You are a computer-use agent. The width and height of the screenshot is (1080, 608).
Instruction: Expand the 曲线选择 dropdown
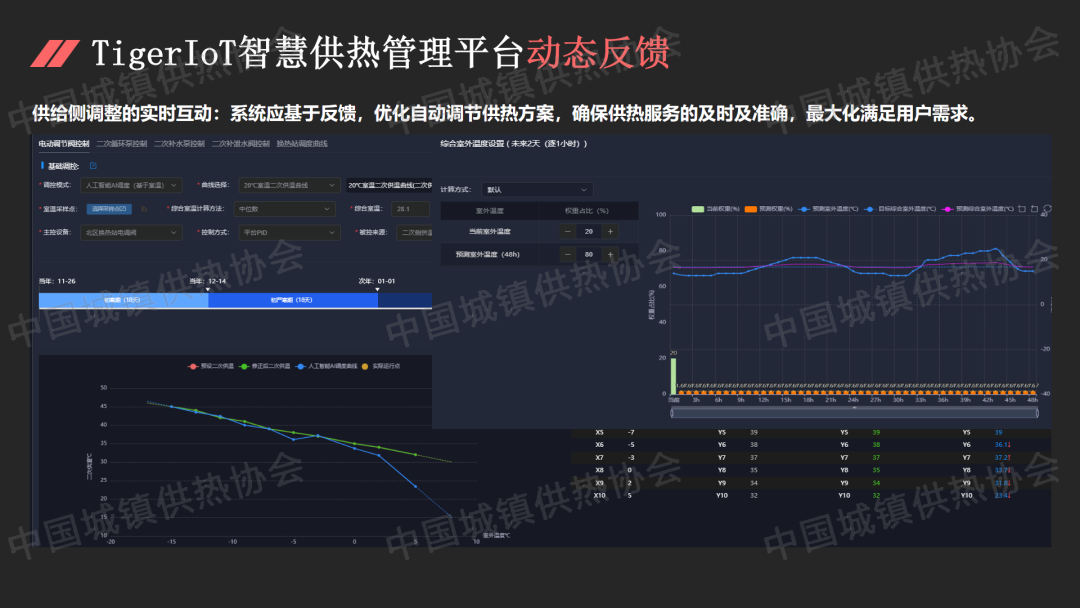(x=288, y=185)
